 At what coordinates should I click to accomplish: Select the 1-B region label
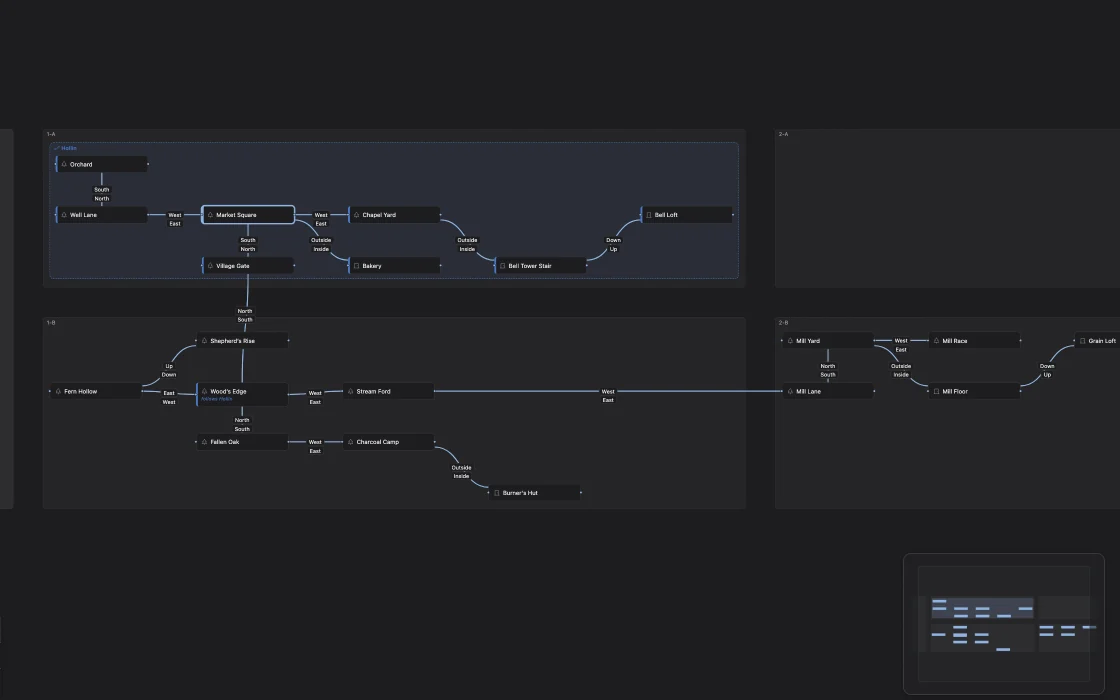[x=51, y=323]
